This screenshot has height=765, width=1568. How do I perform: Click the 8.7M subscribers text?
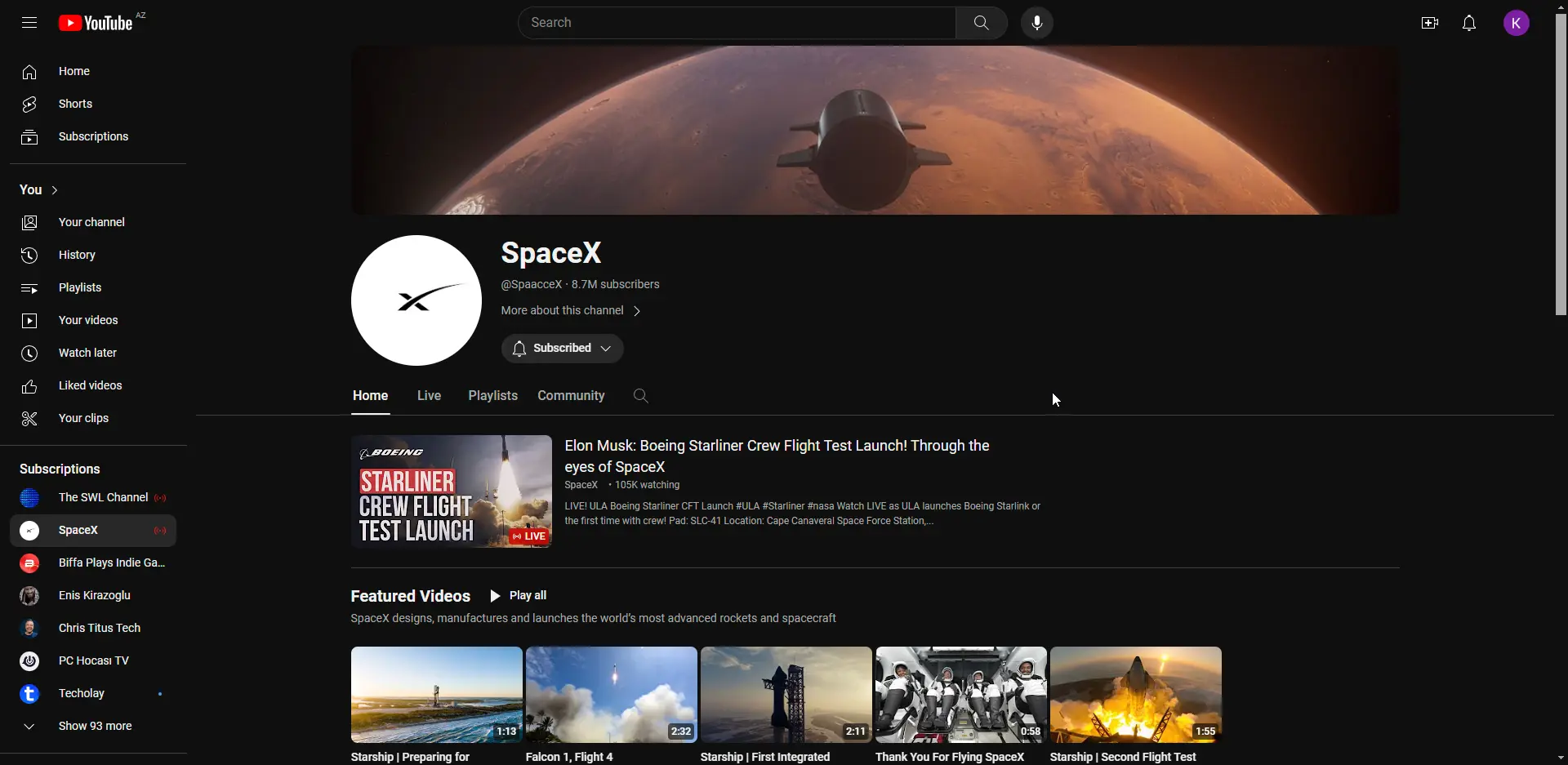pyautogui.click(x=616, y=284)
